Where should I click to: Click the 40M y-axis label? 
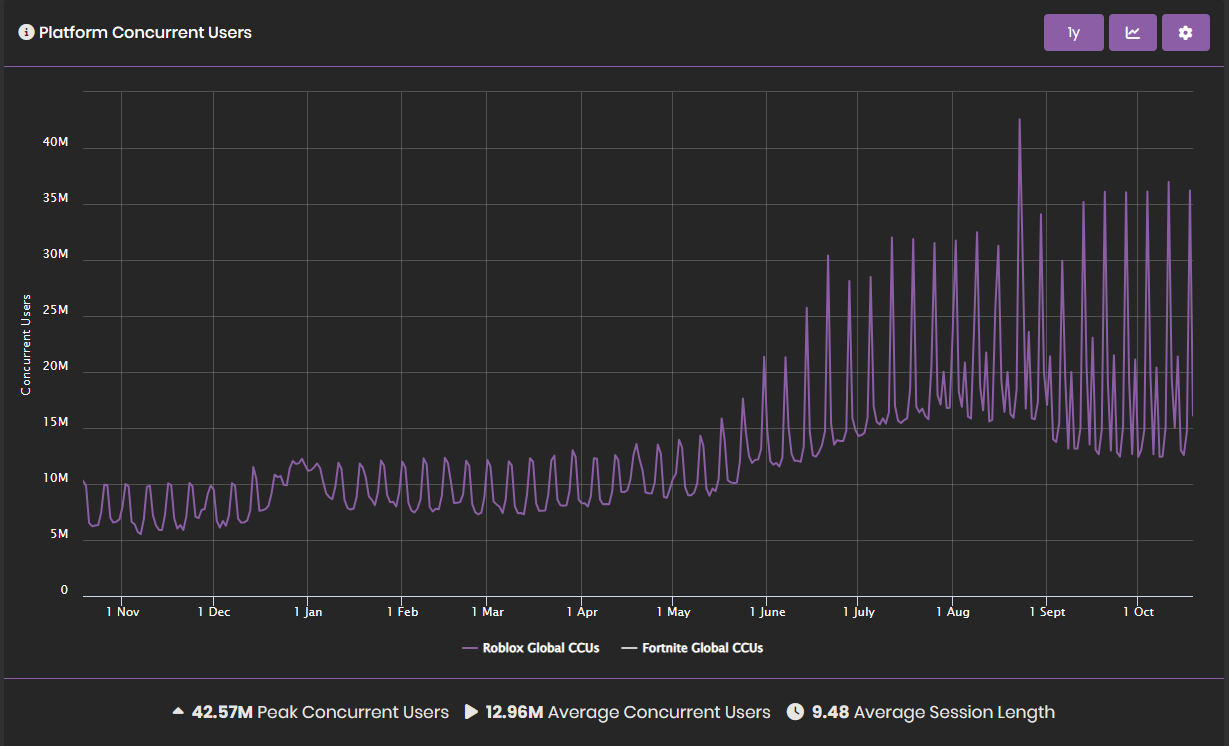click(55, 142)
